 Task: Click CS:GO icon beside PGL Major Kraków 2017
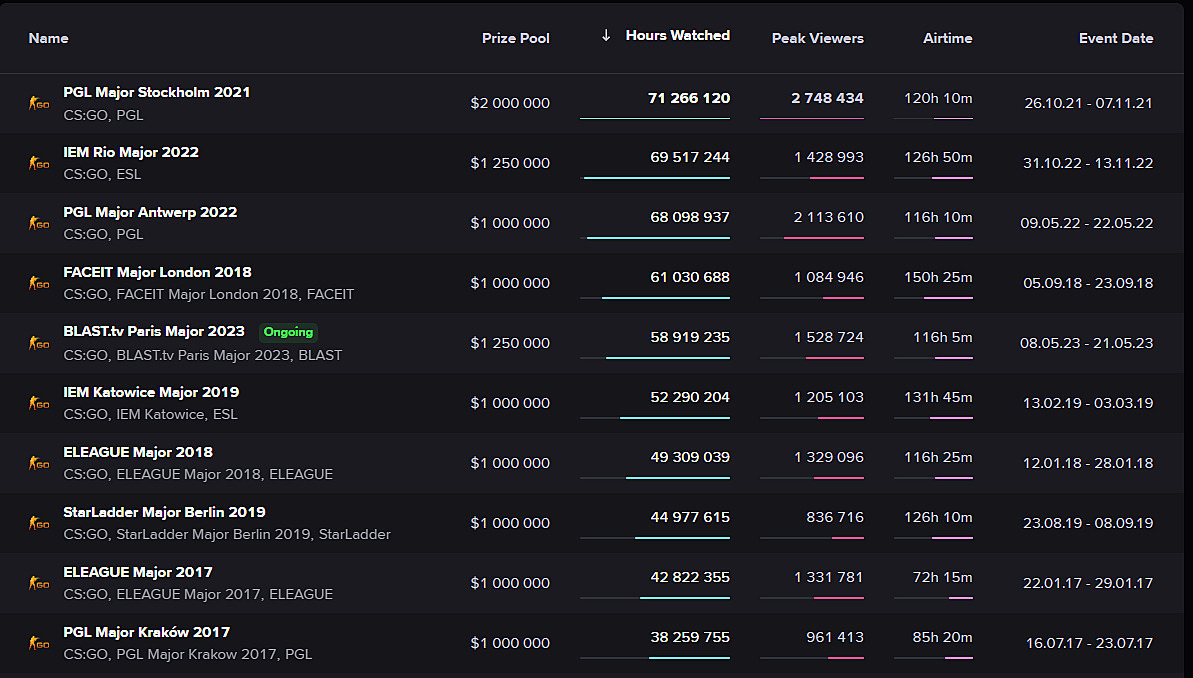pyautogui.click(x=39, y=643)
